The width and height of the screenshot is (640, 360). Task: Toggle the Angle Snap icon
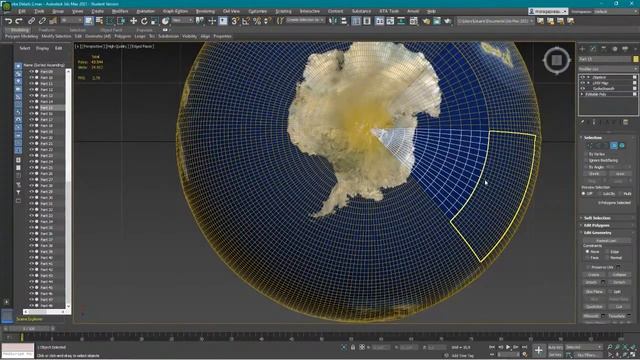pos(246,21)
